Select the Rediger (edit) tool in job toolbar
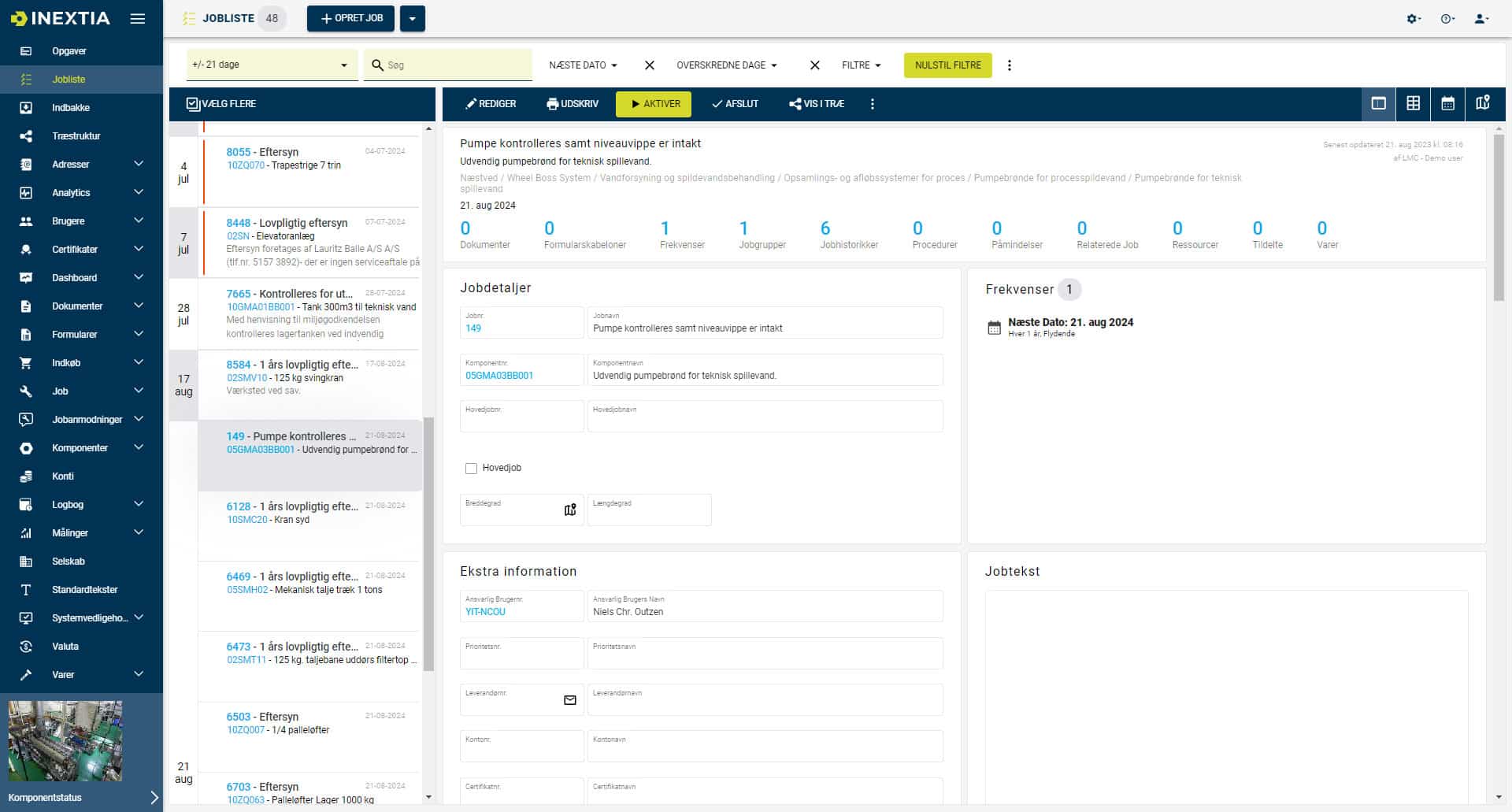1512x812 pixels. [x=491, y=103]
